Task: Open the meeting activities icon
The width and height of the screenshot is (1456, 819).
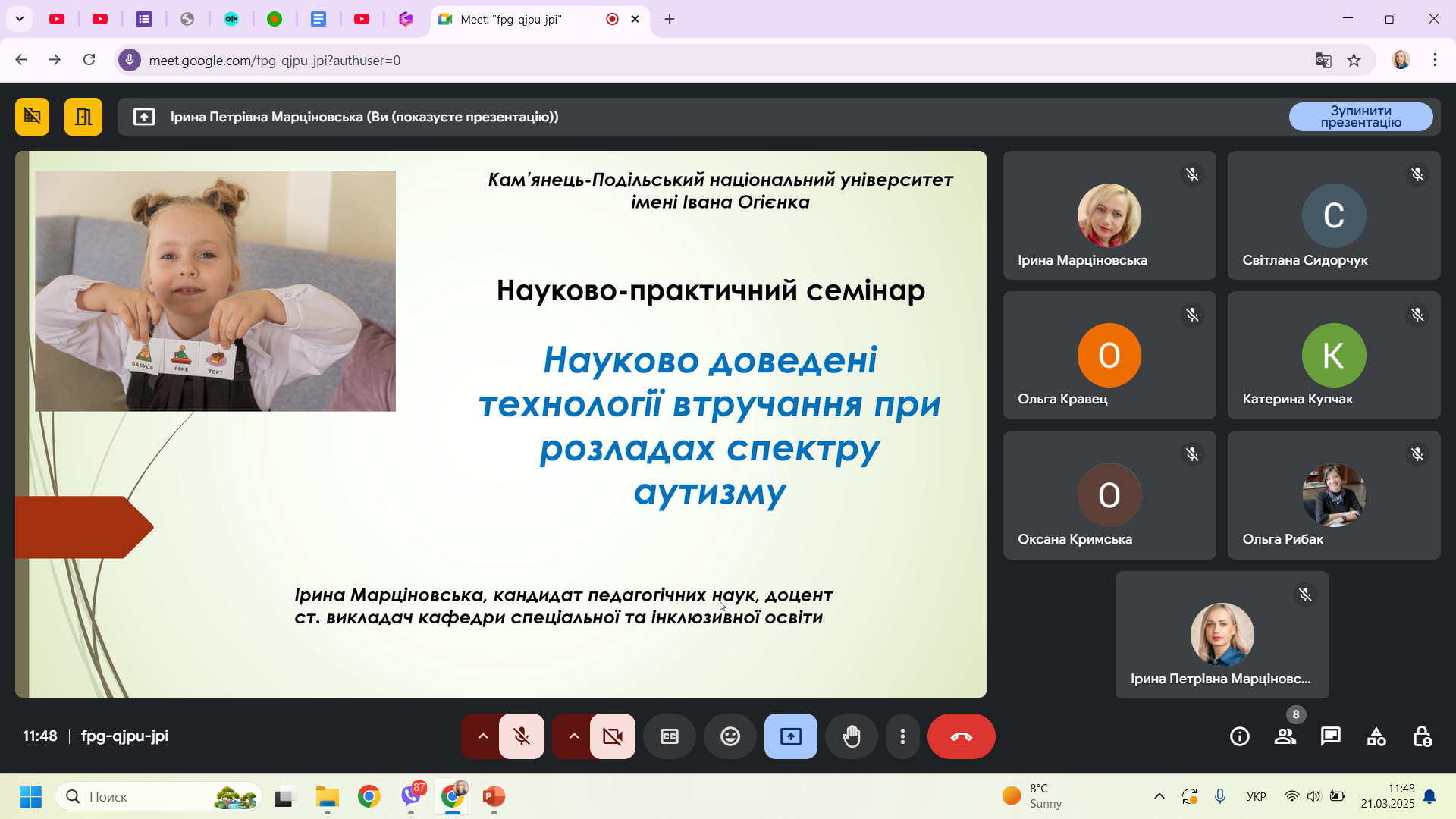Action: click(x=1376, y=736)
